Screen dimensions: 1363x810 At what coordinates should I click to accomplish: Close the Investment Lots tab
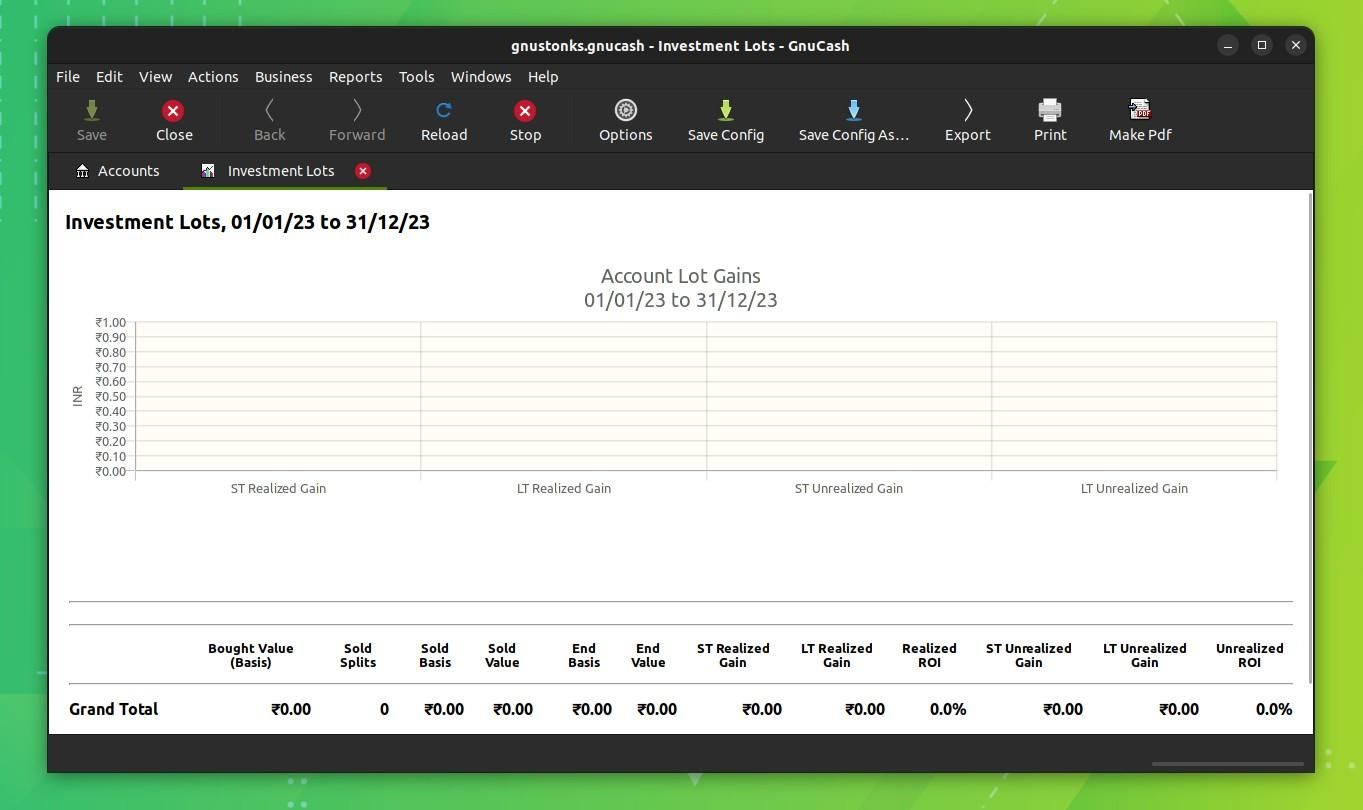click(362, 170)
